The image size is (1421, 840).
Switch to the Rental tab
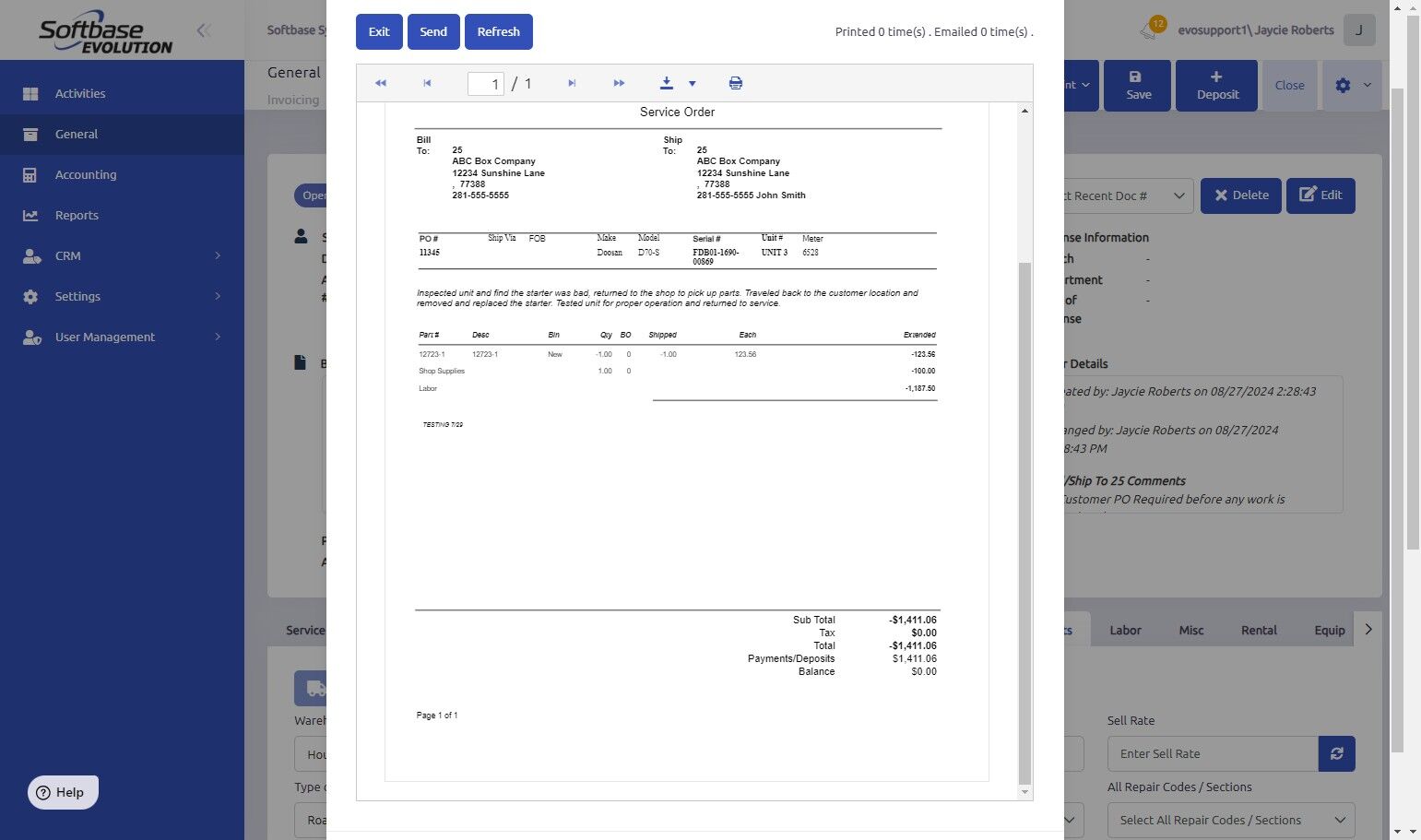1259,630
